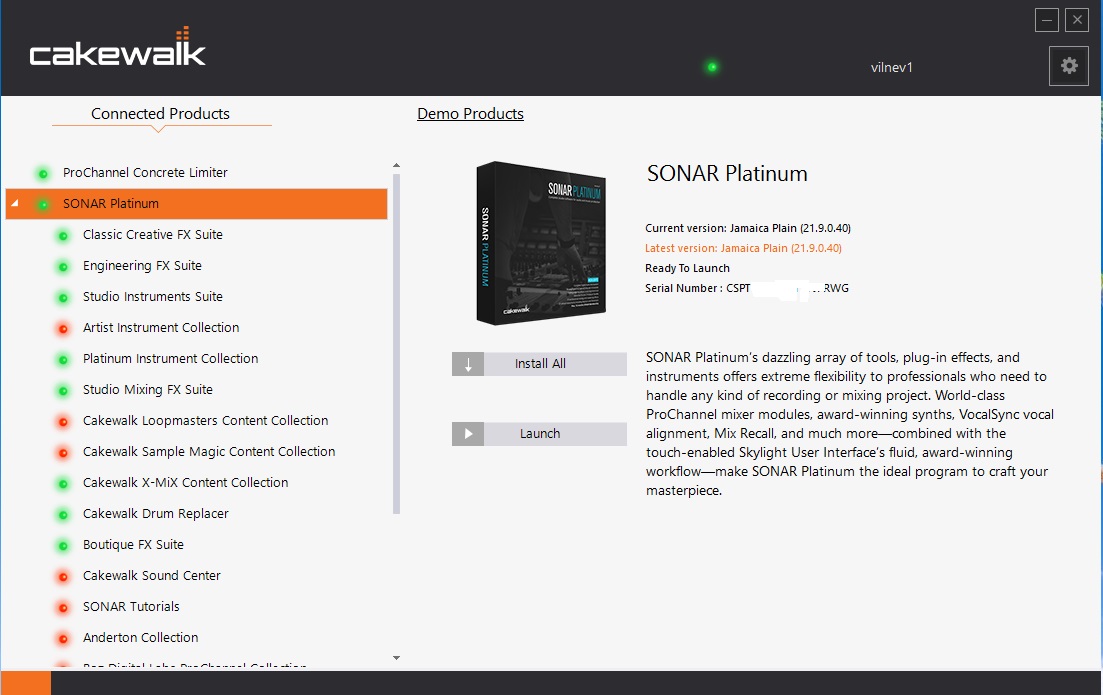This screenshot has height=695, width=1103.
Task: Close the Cakewalk window
Action: pyautogui.click(x=1077, y=20)
